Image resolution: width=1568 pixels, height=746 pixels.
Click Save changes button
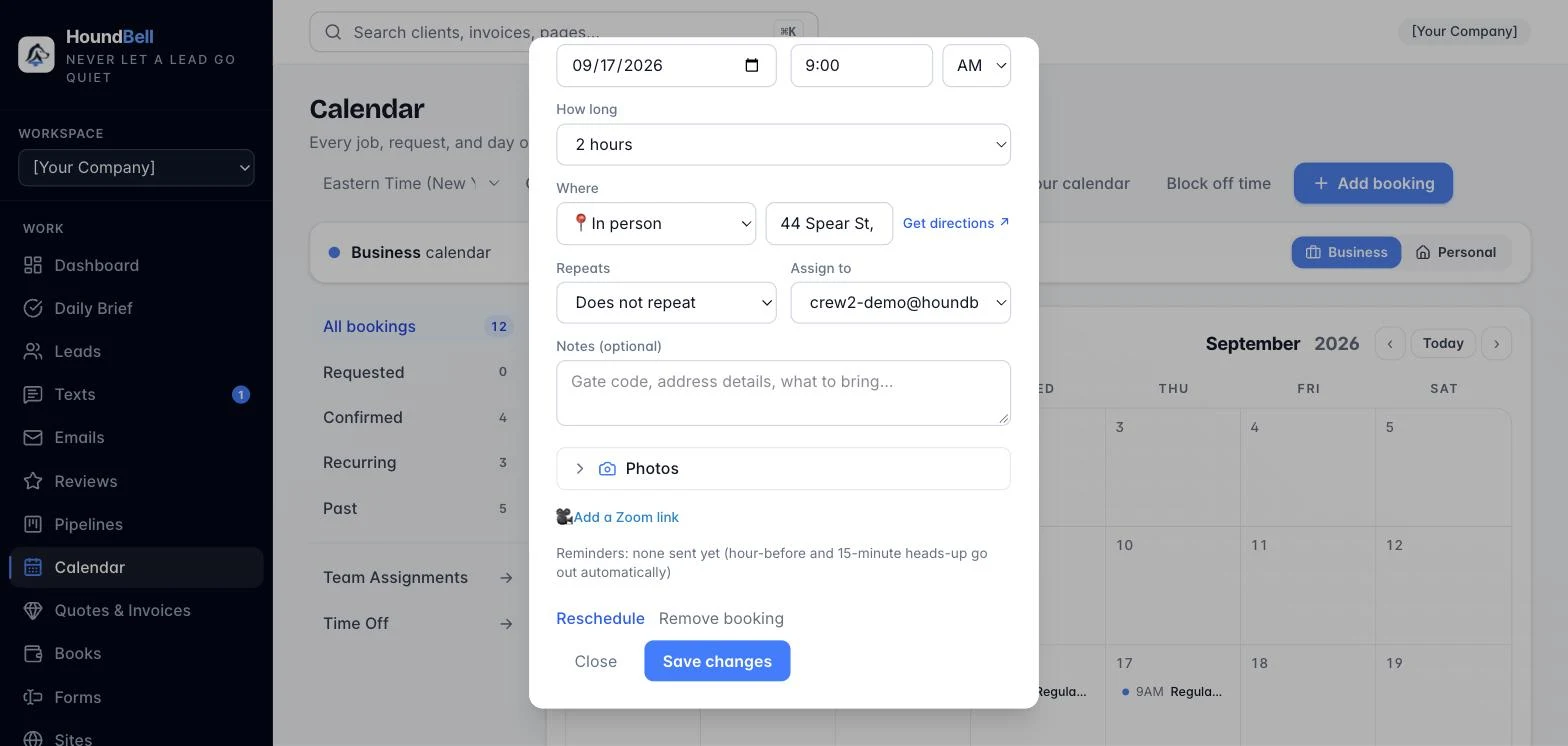717,661
